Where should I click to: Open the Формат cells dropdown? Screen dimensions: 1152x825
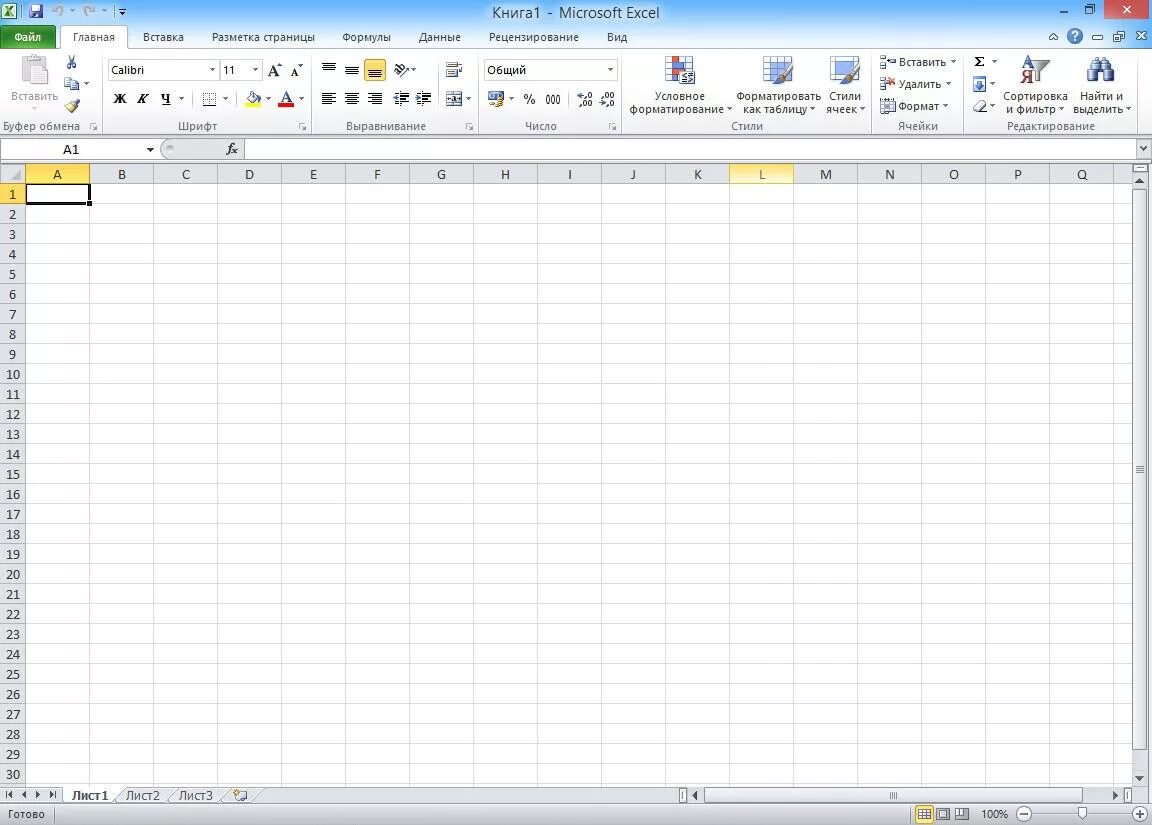(x=914, y=106)
